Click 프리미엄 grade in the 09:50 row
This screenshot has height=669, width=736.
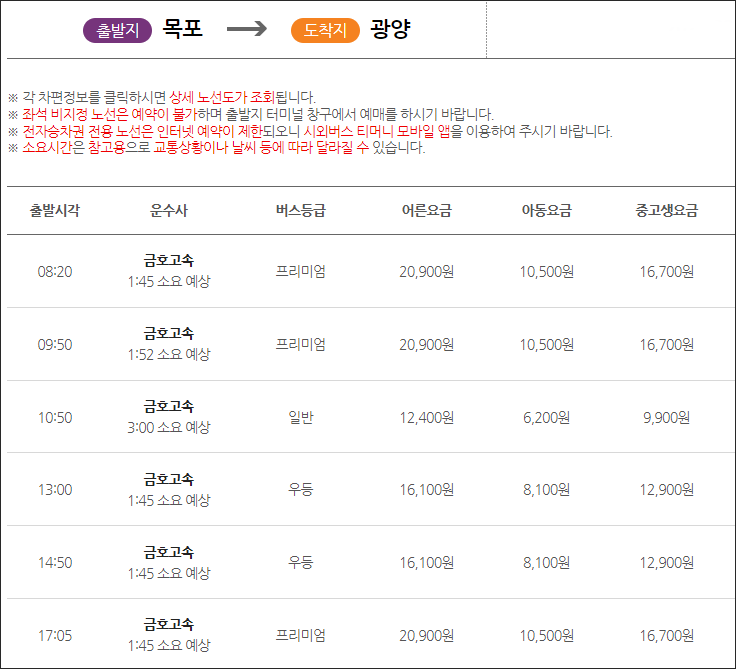click(x=300, y=345)
